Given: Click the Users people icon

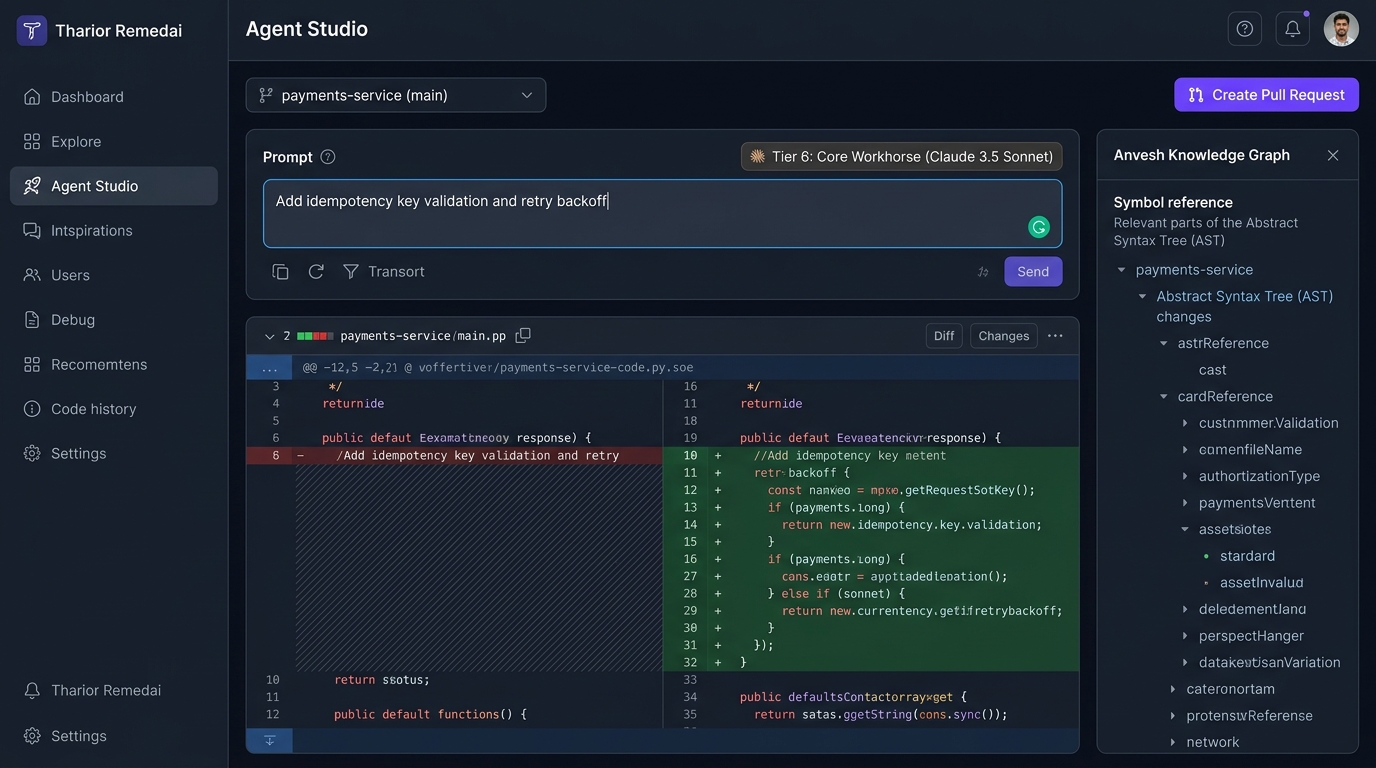Looking at the screenshot, I should point(32,275).
